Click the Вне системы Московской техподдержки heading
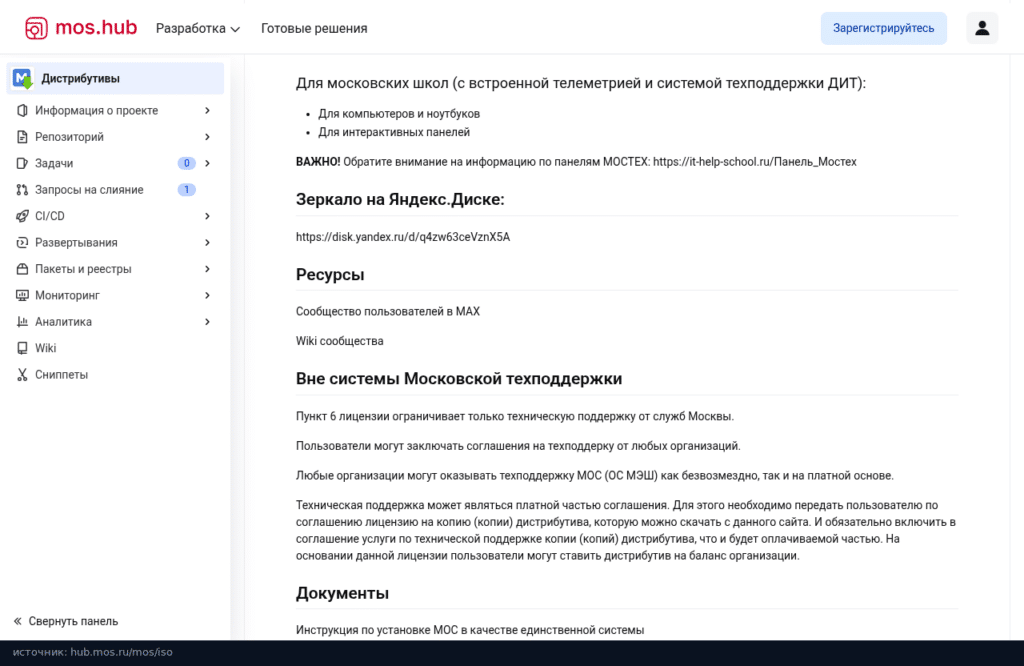The image size is (1024, 666). tap(459, 379)
